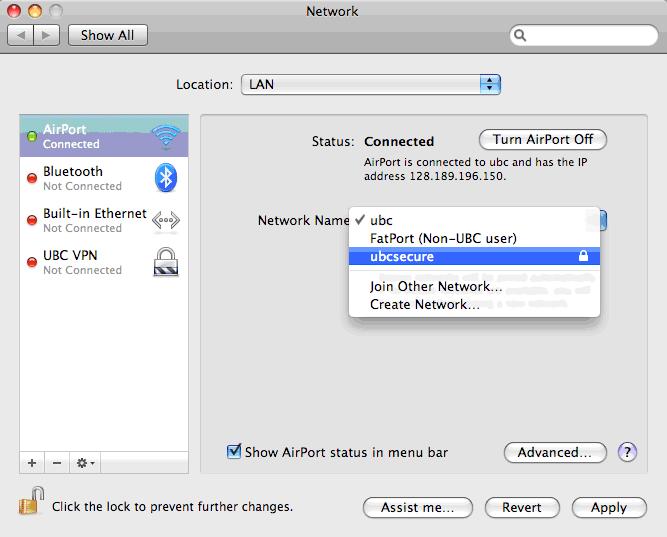Open the gear action menu

click(85, 463)
